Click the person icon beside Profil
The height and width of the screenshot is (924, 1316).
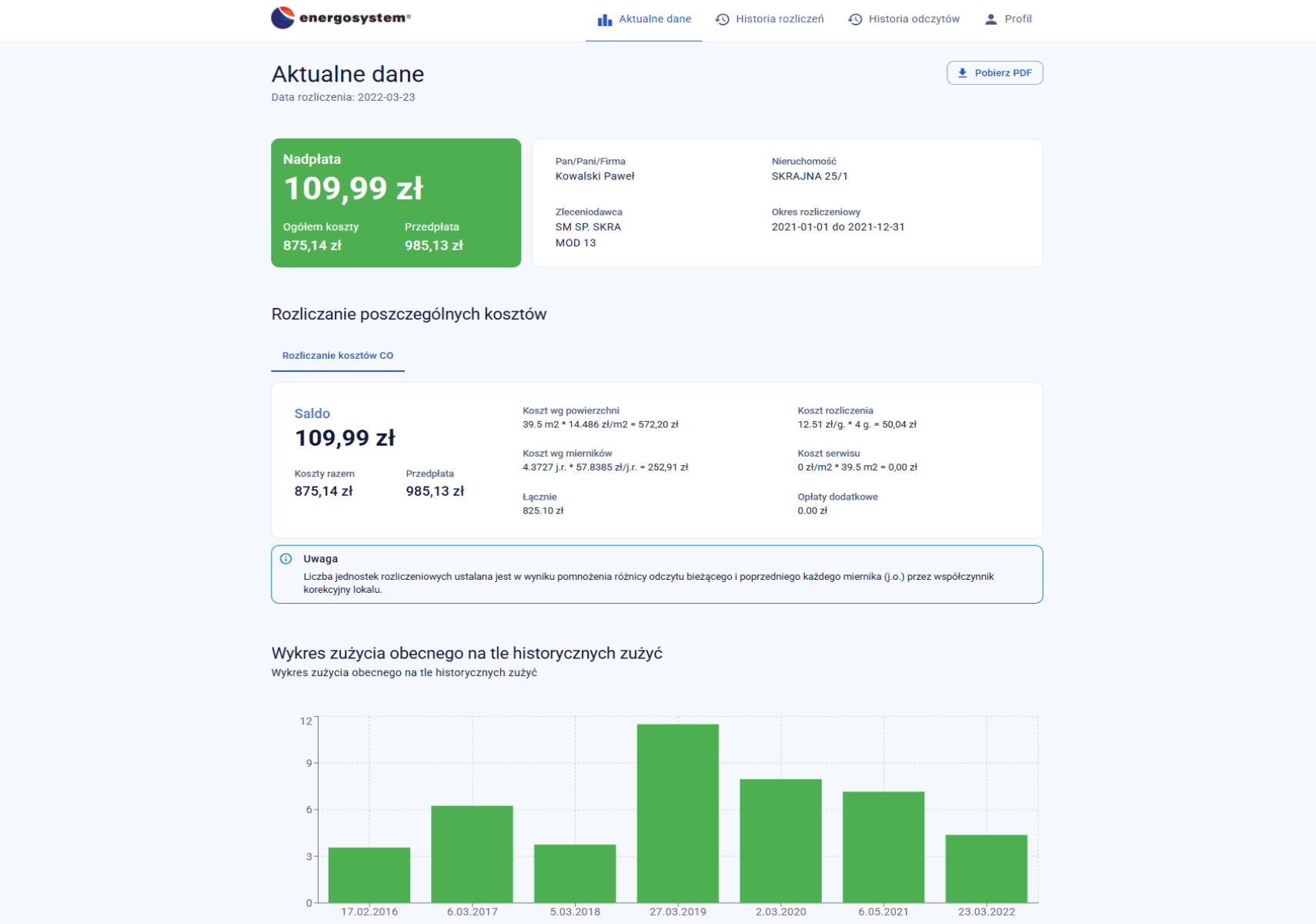pyautogui.click(x=990, y=19)
